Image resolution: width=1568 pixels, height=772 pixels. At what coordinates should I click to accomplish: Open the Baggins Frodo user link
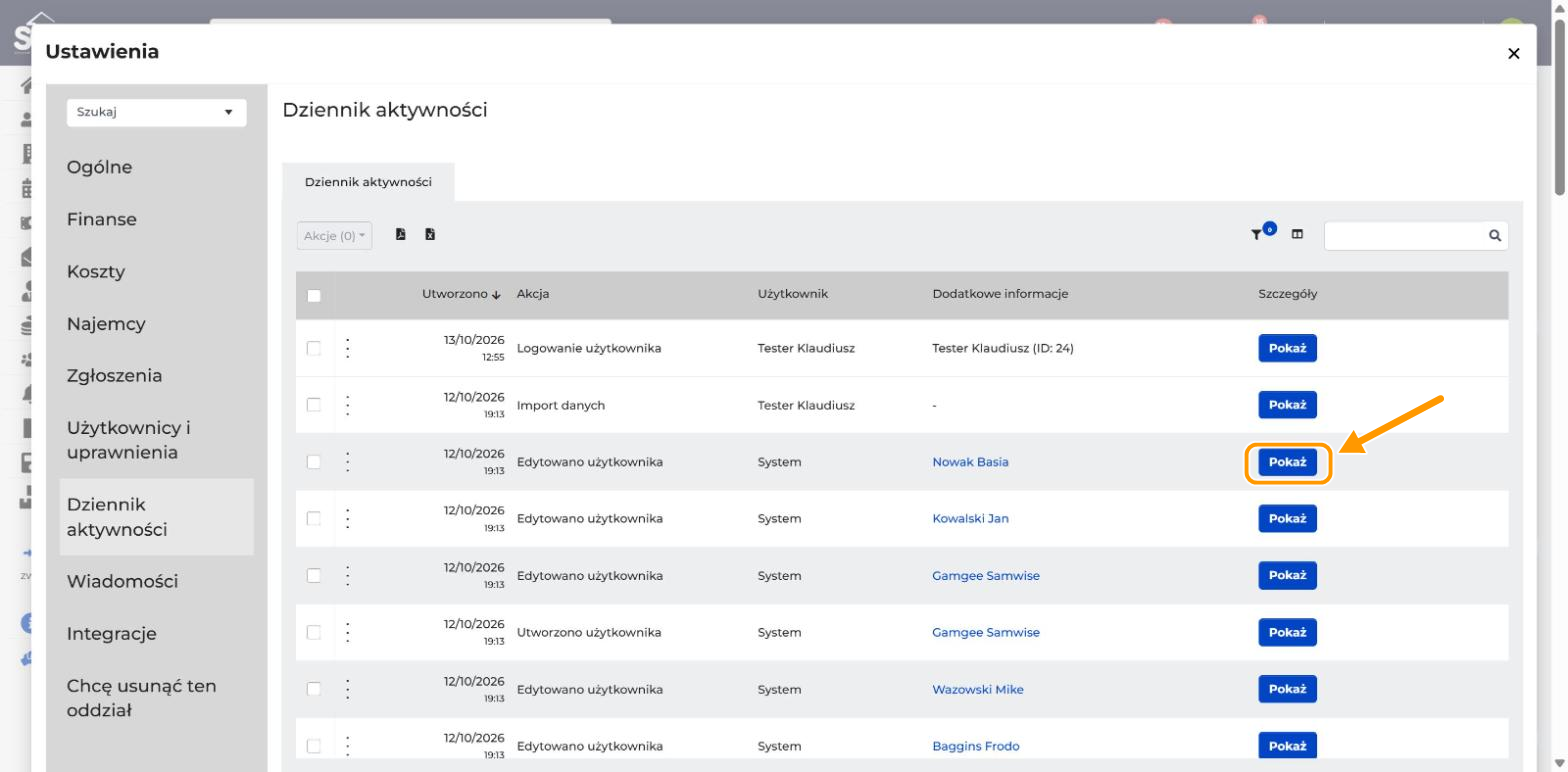975,747
